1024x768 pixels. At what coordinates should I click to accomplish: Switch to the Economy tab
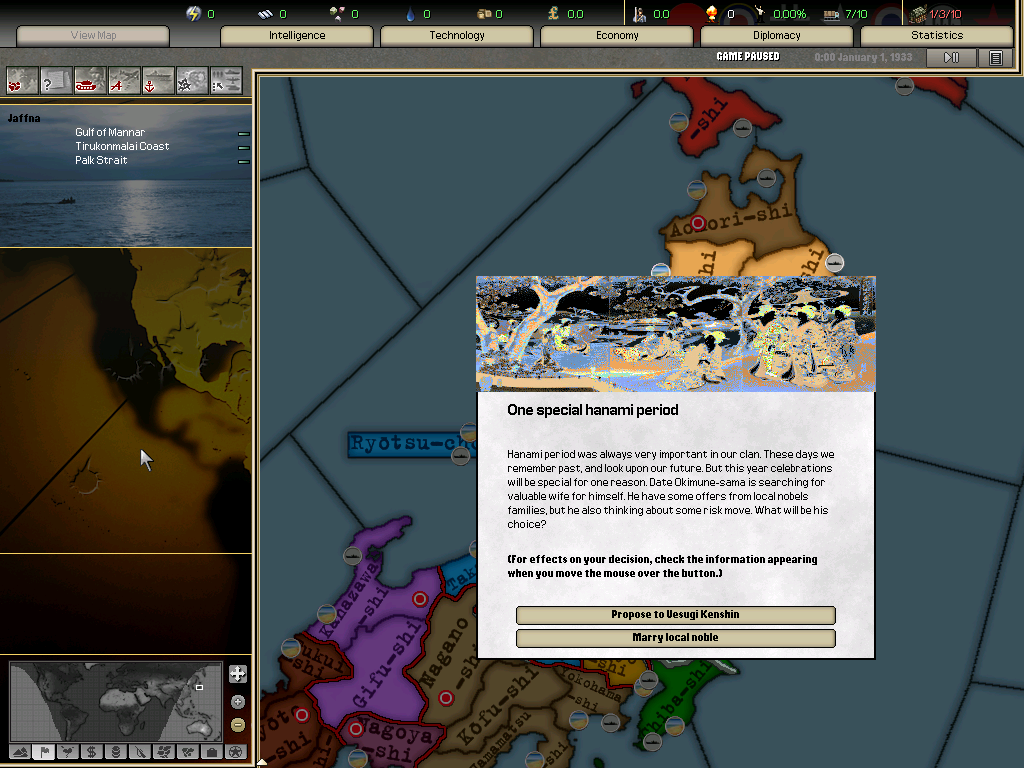[x=616, y=35]
